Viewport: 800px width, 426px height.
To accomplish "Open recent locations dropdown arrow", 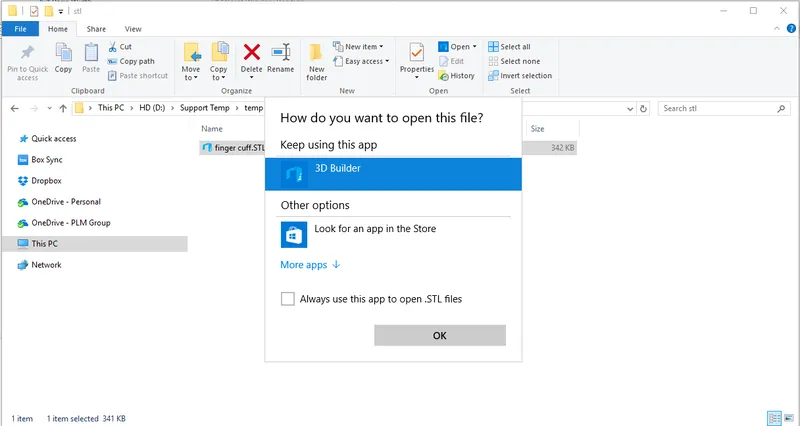I will point(49,108).
